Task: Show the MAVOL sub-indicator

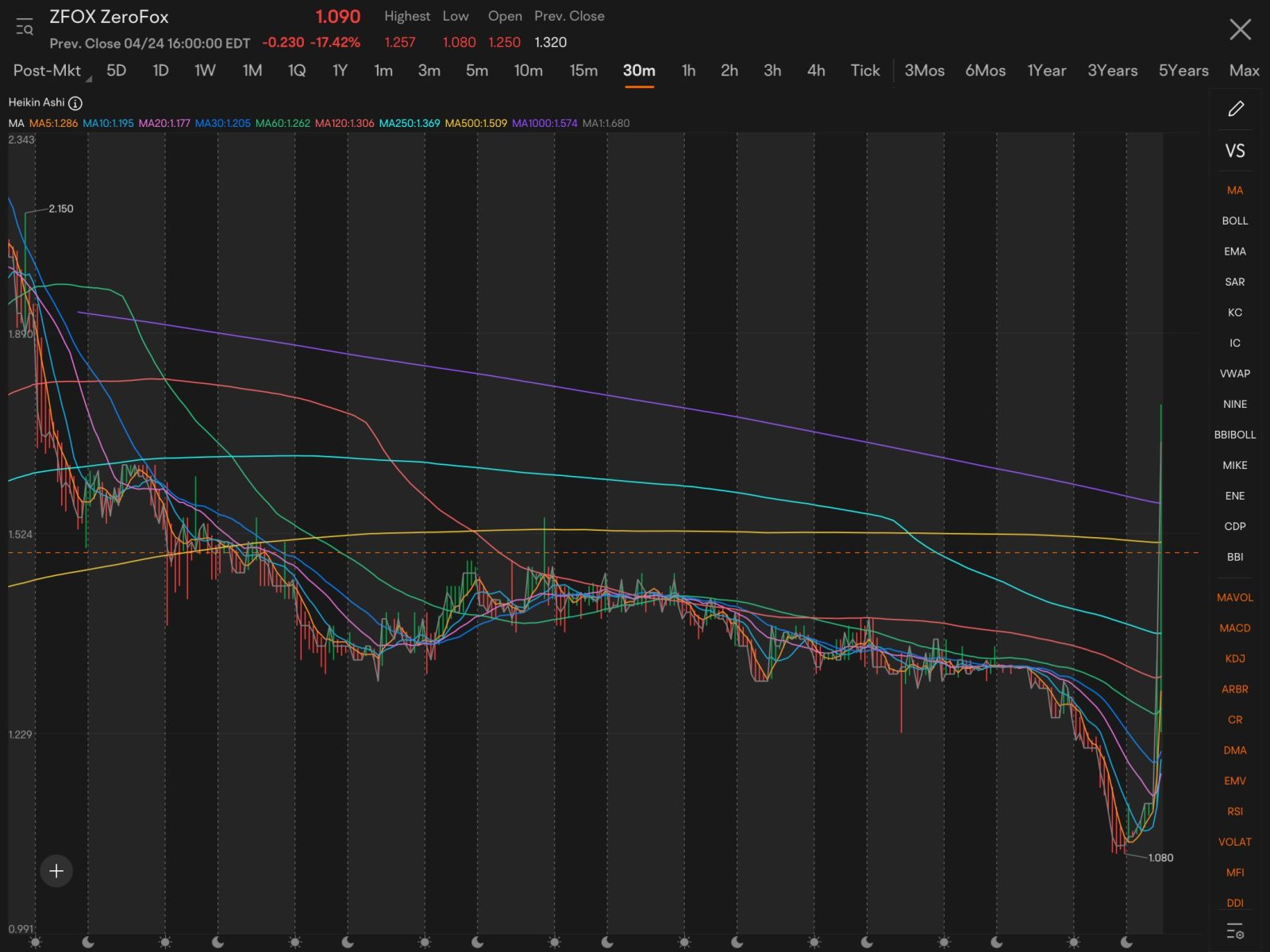Action: point(1235,597)
